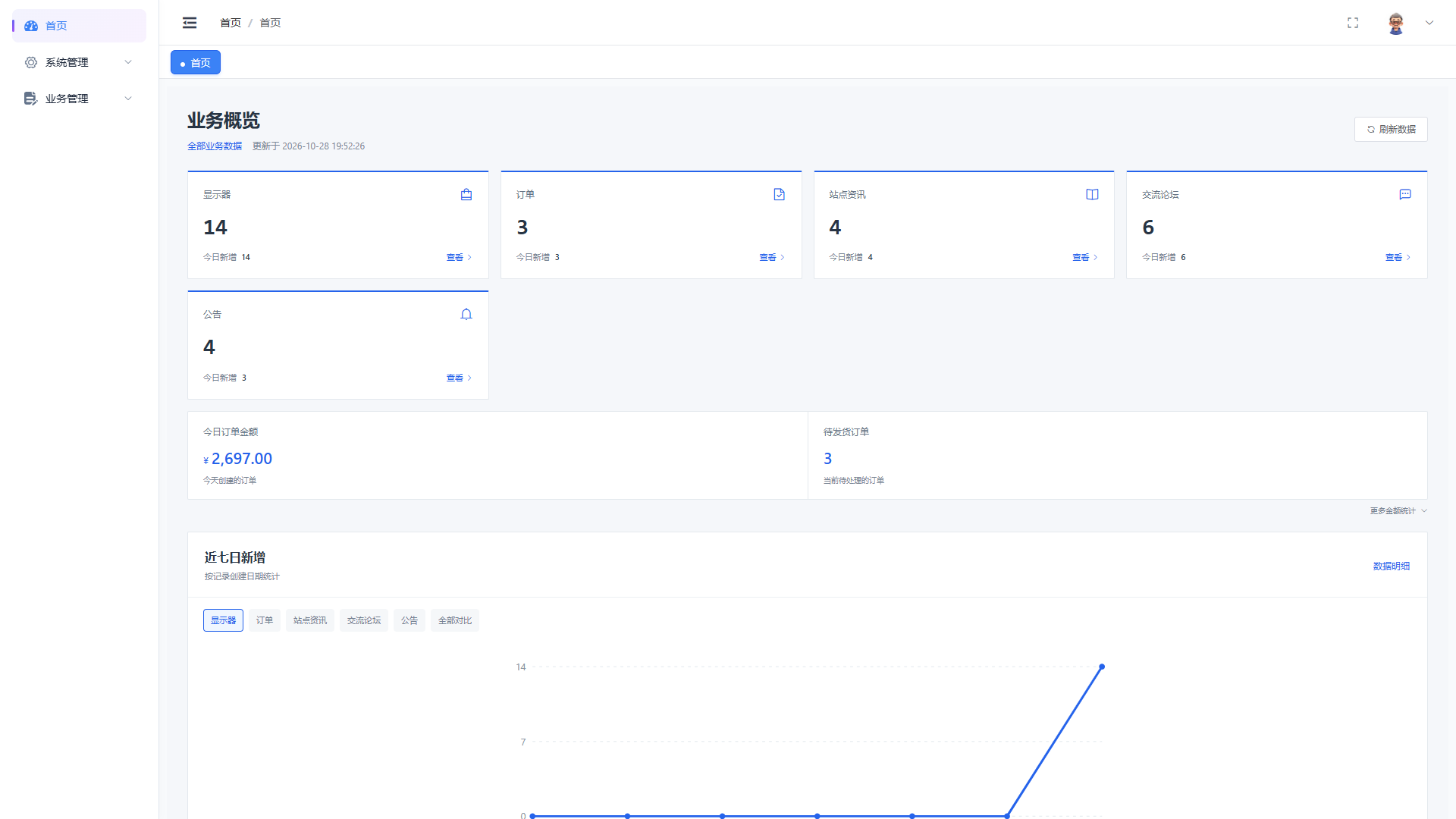Select the 显示器 chart filter tab

[x=223, y=620]
